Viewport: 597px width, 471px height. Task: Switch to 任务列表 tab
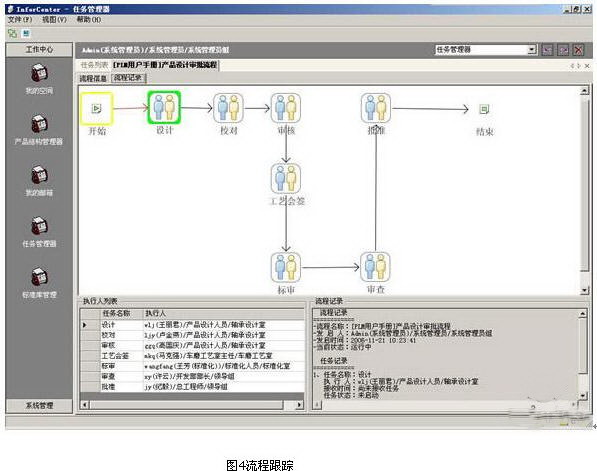point(94,65)
